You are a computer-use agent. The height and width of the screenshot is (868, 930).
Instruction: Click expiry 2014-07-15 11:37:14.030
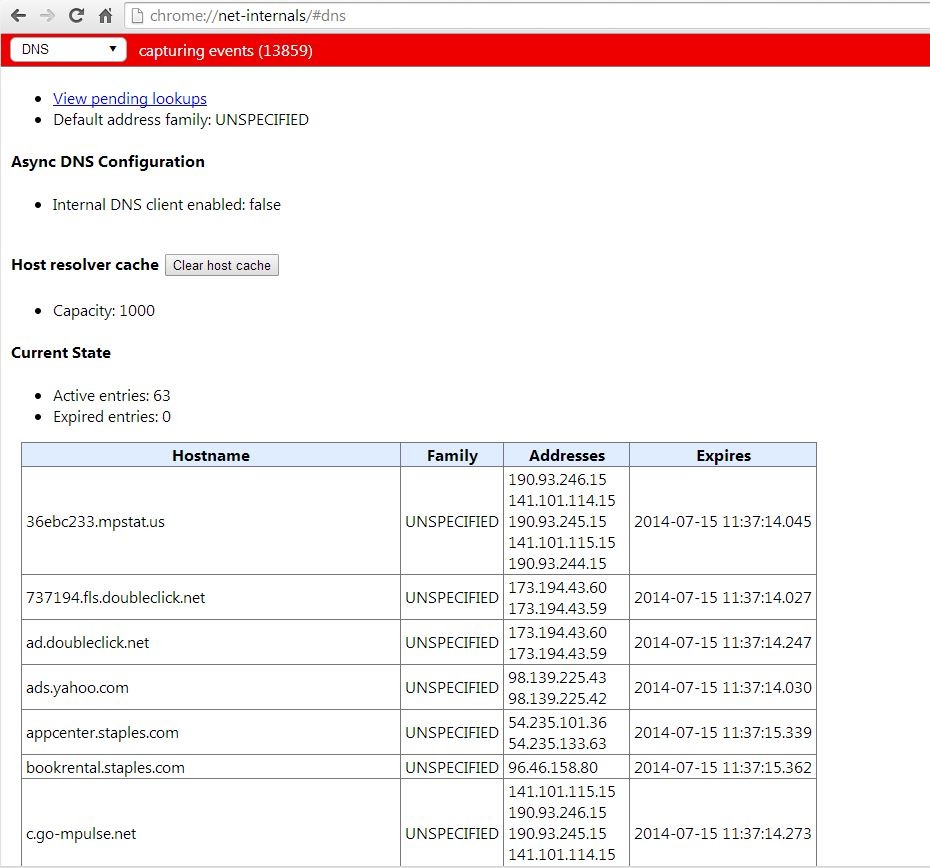click(722, 688)
